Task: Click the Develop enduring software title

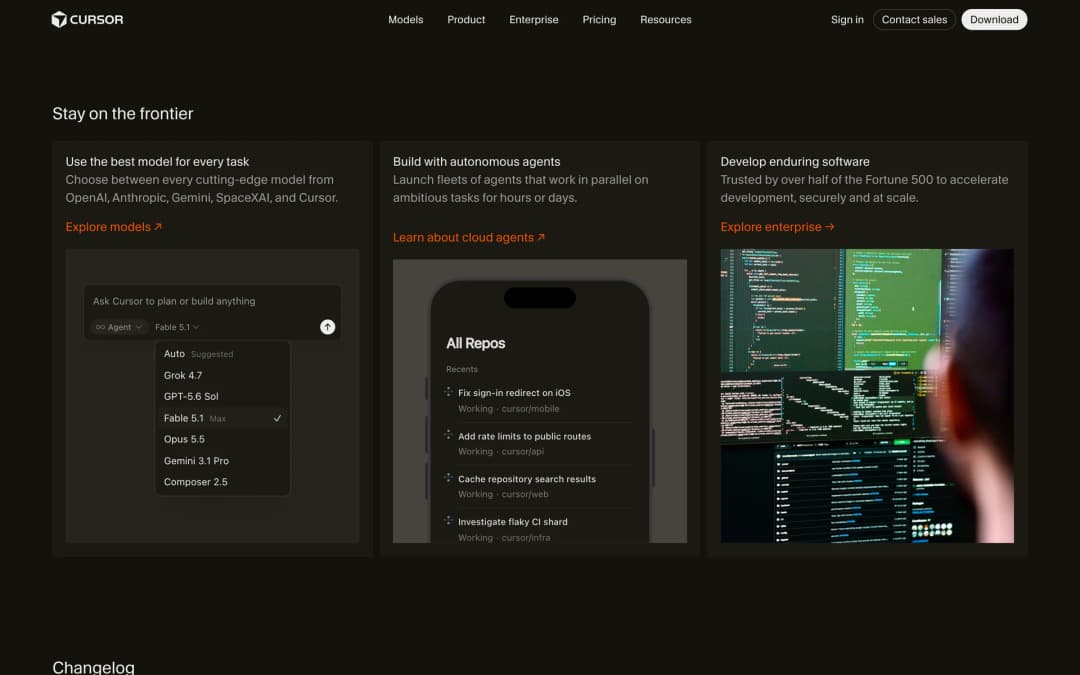Action: click(x=795, y=162)
